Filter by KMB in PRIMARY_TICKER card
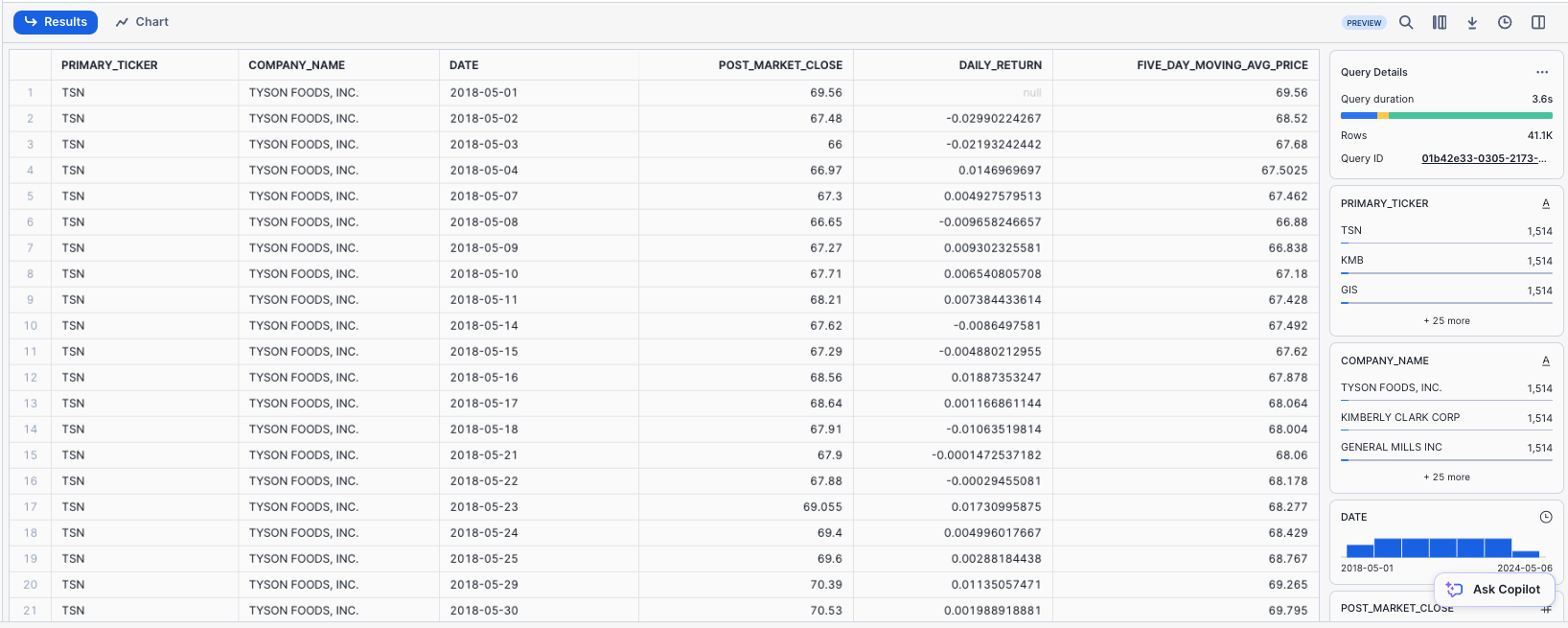Image resolution: width=1568 pixels, height=628 pixels. [1446, 262]
